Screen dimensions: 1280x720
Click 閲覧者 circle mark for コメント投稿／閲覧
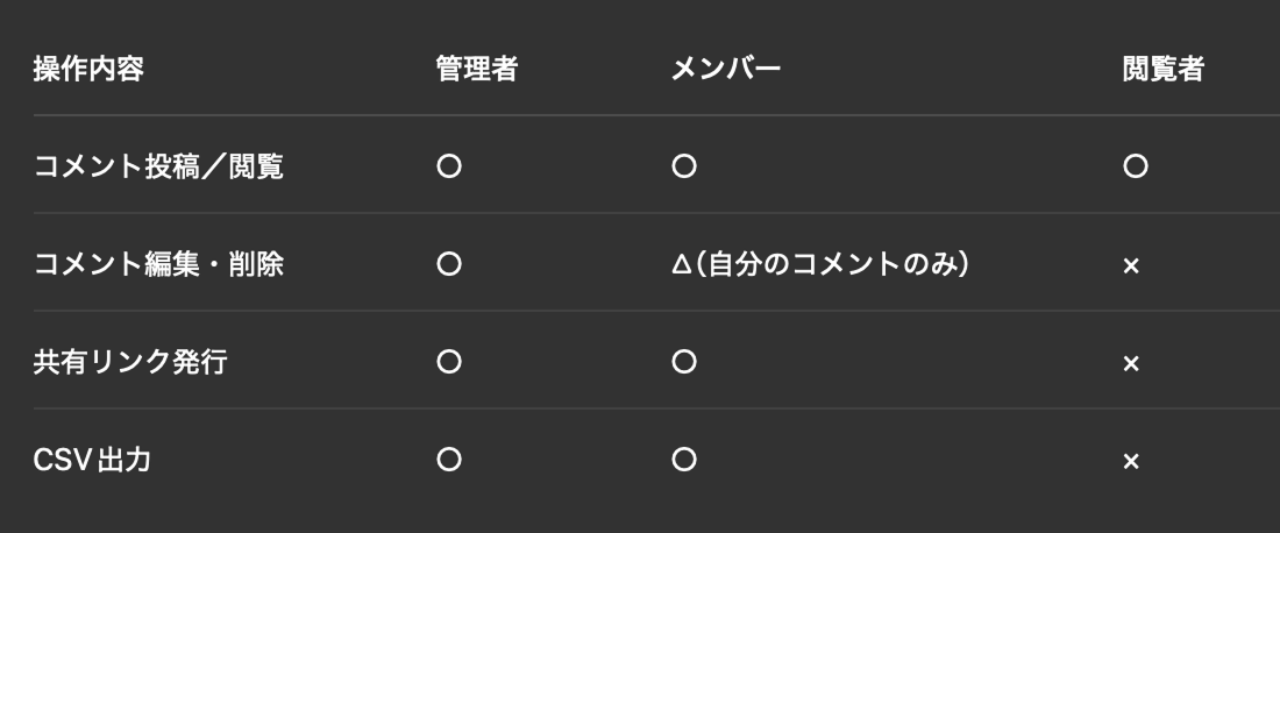1135,166
